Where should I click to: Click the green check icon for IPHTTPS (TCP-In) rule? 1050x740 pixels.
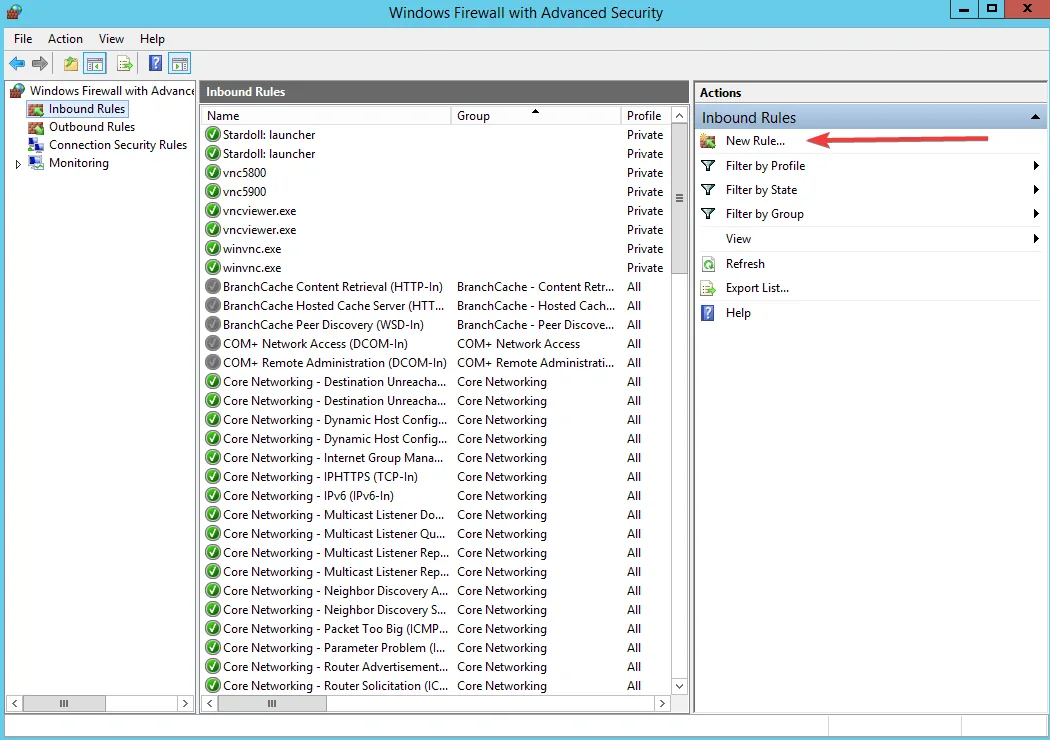[213, 477]
